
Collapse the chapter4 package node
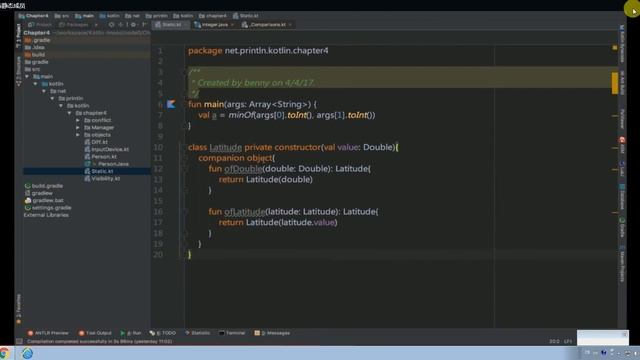pyautogui.click(x=70, y=113)
